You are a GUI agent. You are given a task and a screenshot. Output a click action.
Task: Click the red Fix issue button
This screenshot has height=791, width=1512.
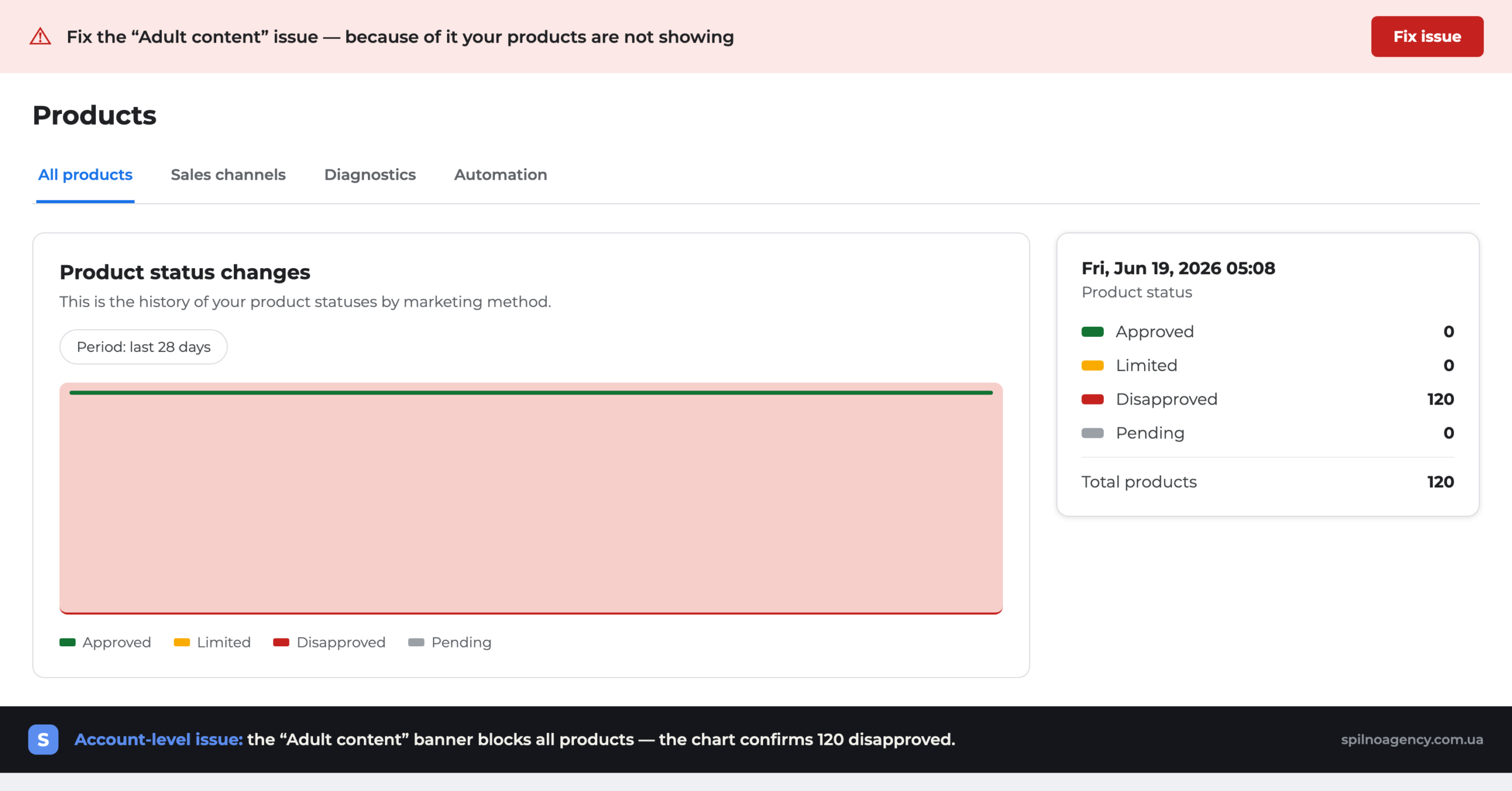pyautogui.click(x=1427, y=37)
